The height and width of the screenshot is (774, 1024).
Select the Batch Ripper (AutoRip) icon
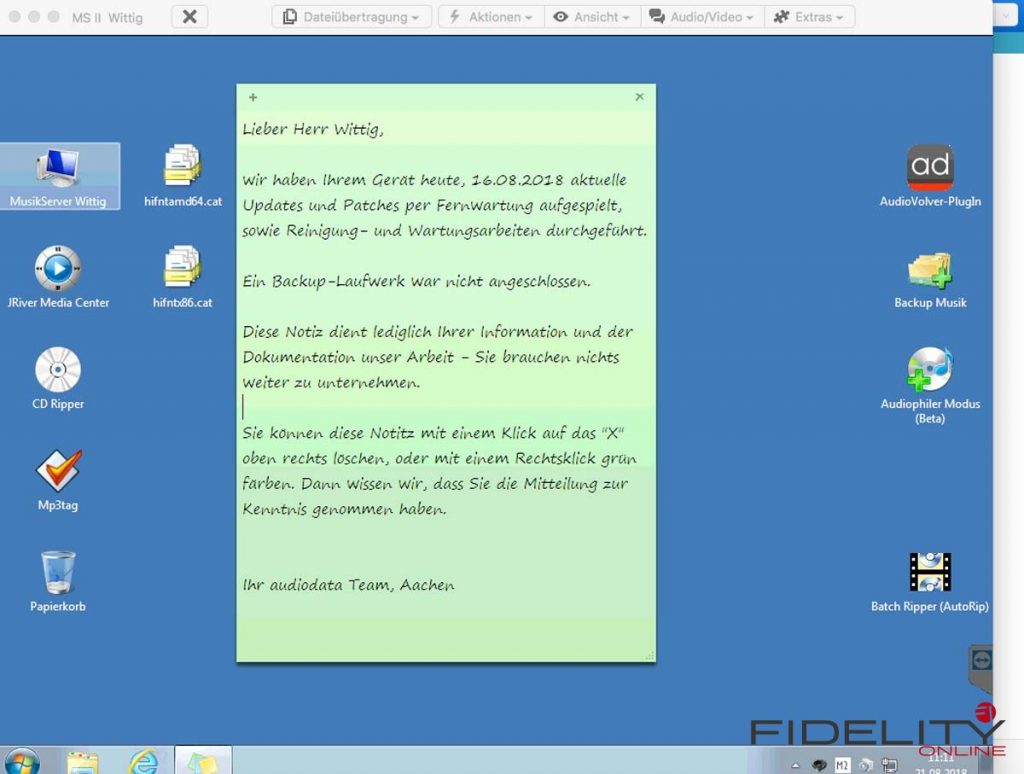point(930,573)
